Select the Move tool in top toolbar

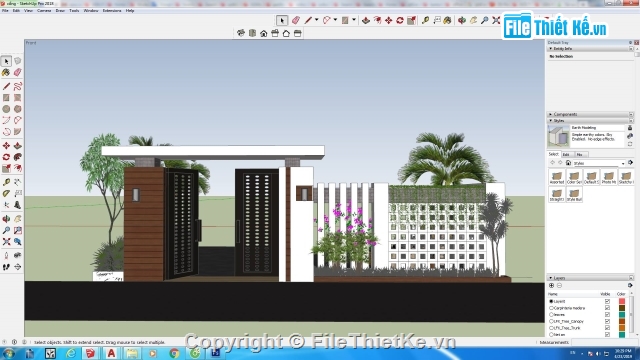point(389,20)
